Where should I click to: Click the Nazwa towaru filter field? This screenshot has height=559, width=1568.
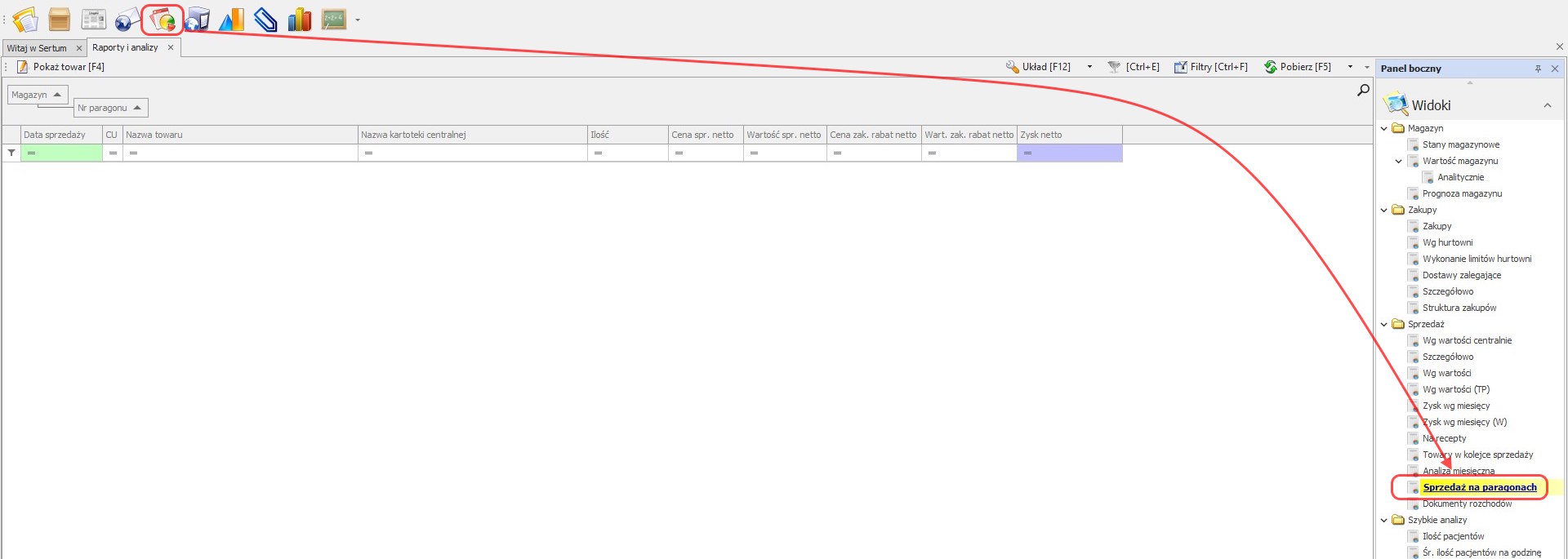tap(240, 153)
